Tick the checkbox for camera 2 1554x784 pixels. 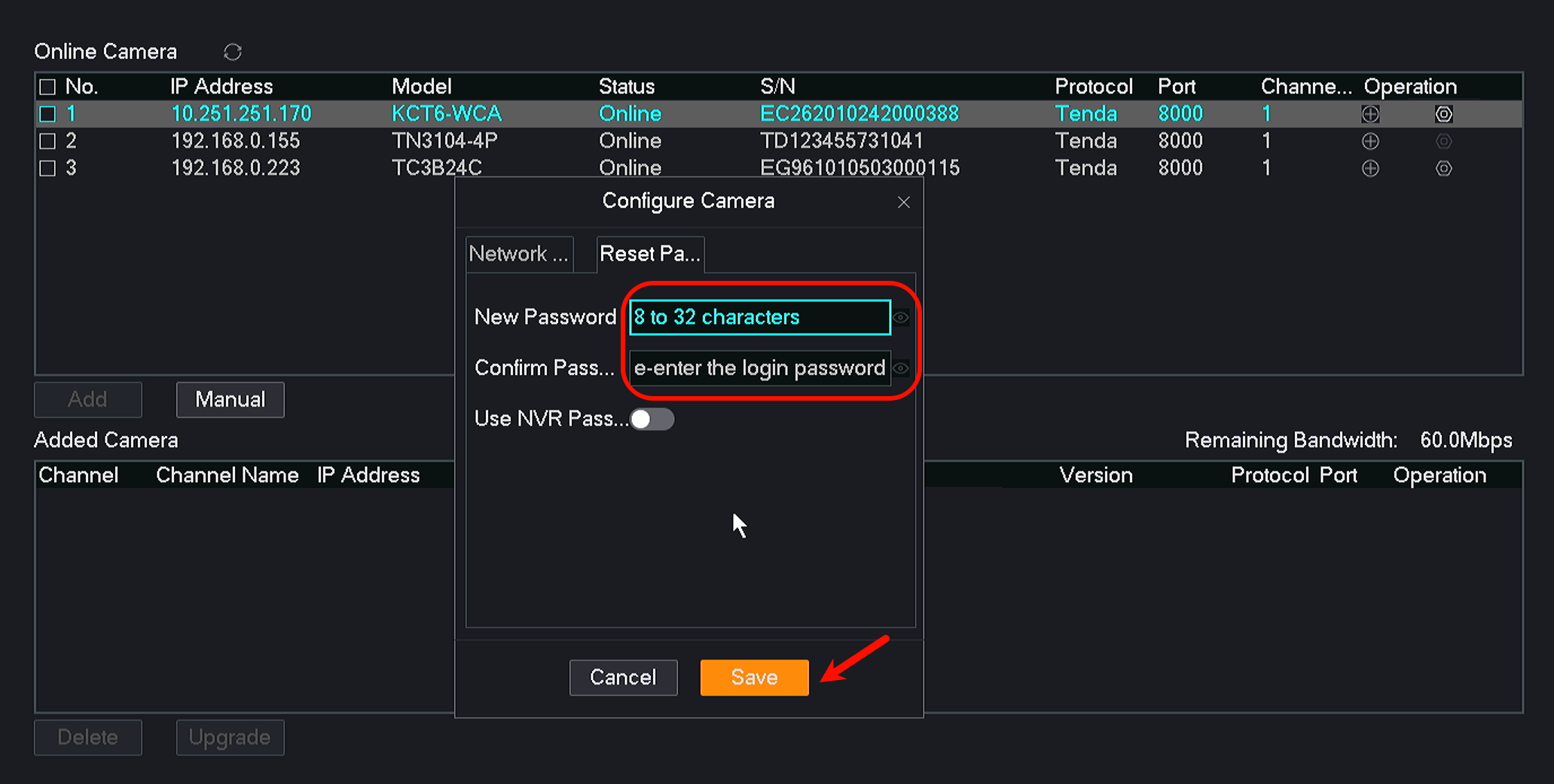[x=47, y=141]
